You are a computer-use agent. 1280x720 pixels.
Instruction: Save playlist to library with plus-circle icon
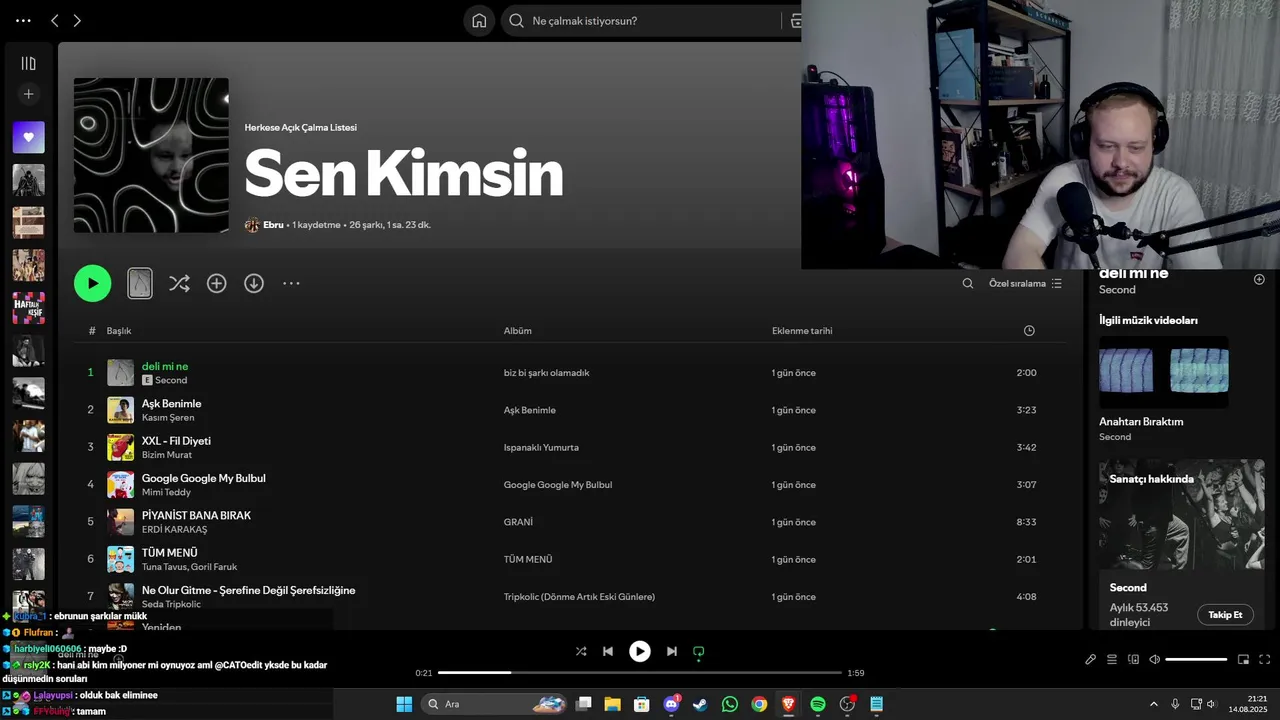point(216,284)
